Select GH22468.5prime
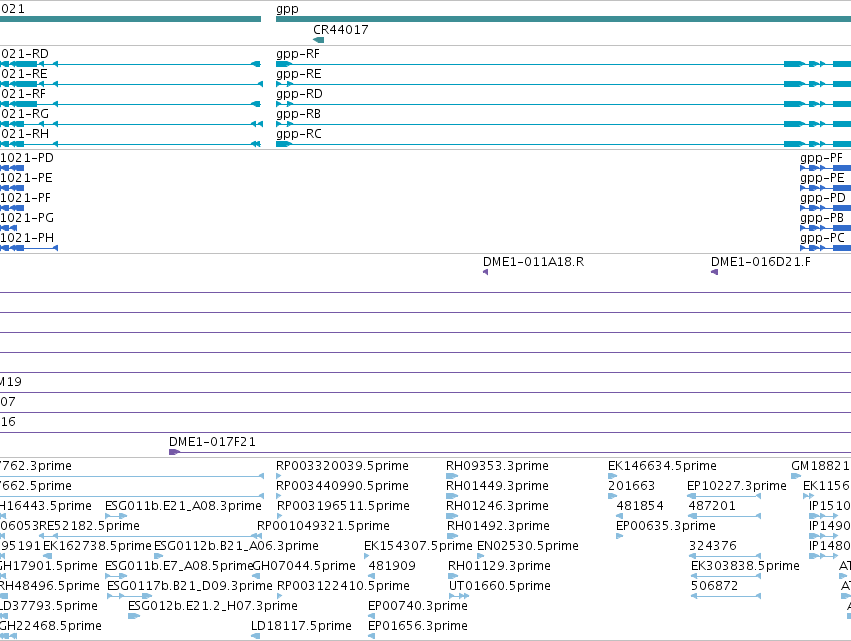The height and width of the screenshot is (641, 851). pyautogui.click(x=50, y=626)
